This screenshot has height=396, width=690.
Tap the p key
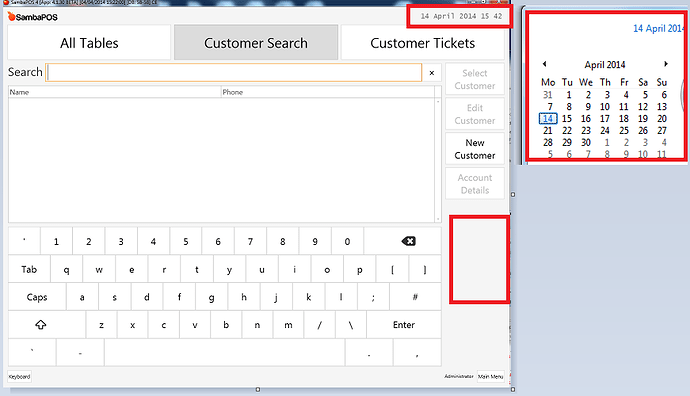(x=360, y=269)
